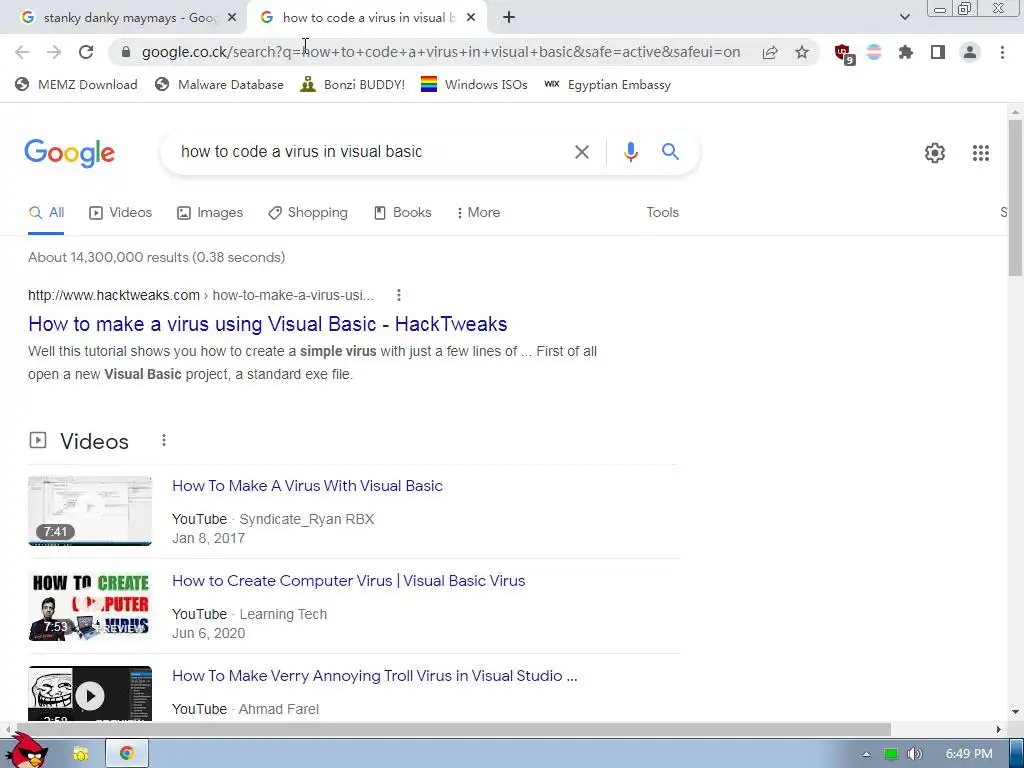Click the voice search microphone icon

pos(630,152)
